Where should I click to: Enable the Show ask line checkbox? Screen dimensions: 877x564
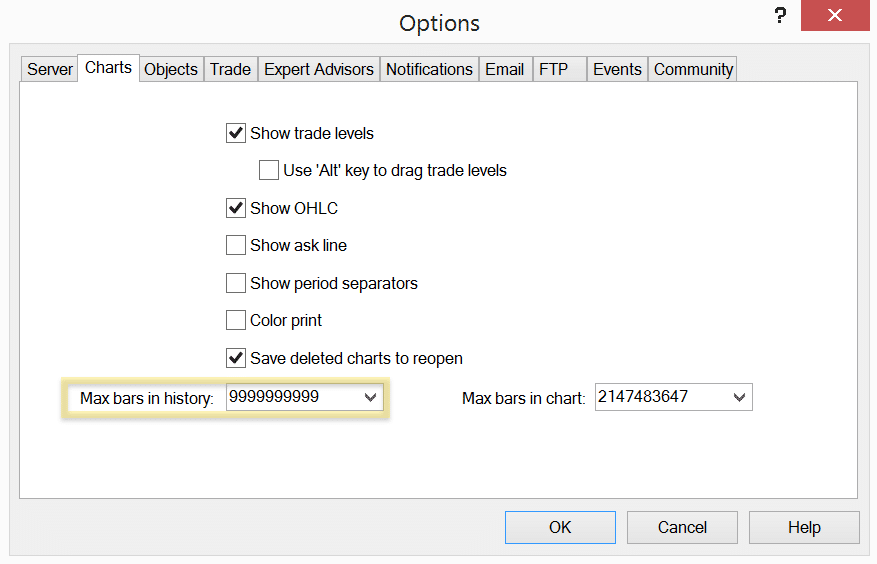236,245
